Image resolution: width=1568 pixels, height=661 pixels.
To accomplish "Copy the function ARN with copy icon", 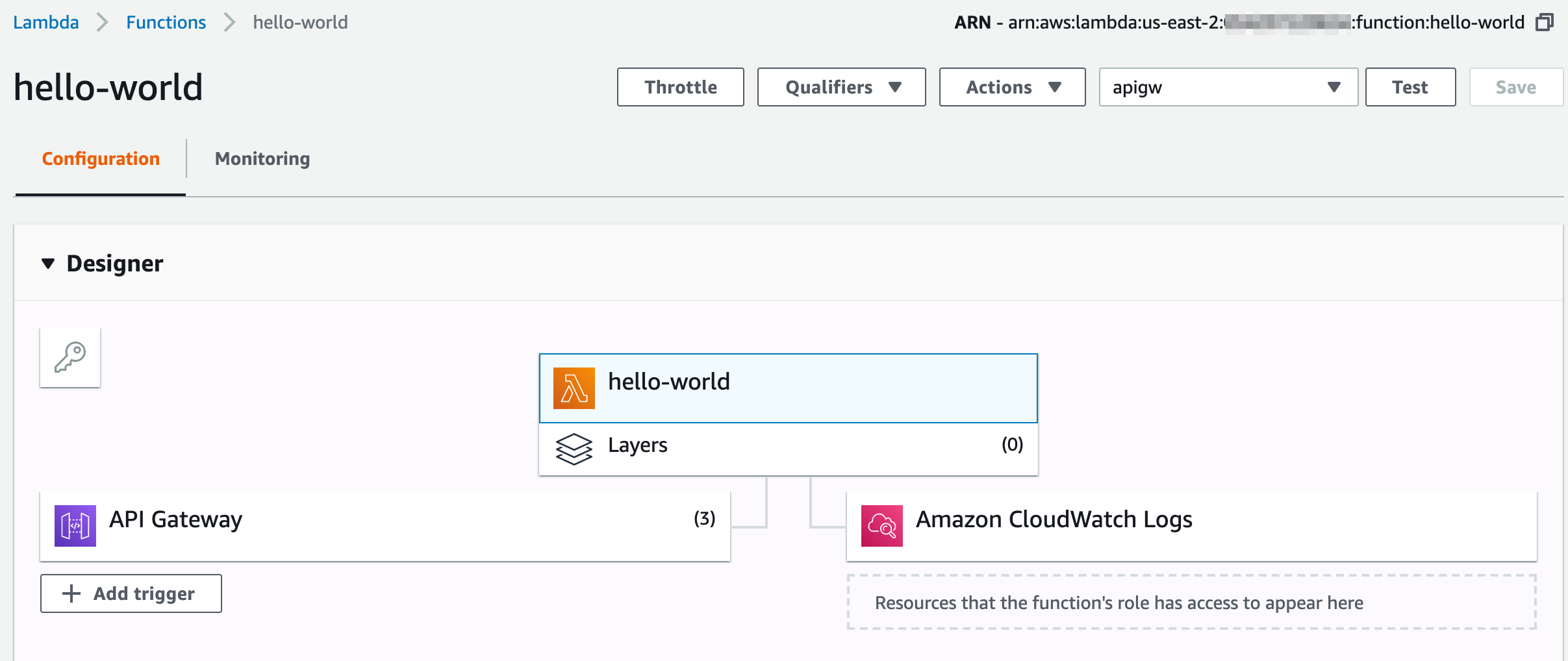I will [x=1544, y=23].
